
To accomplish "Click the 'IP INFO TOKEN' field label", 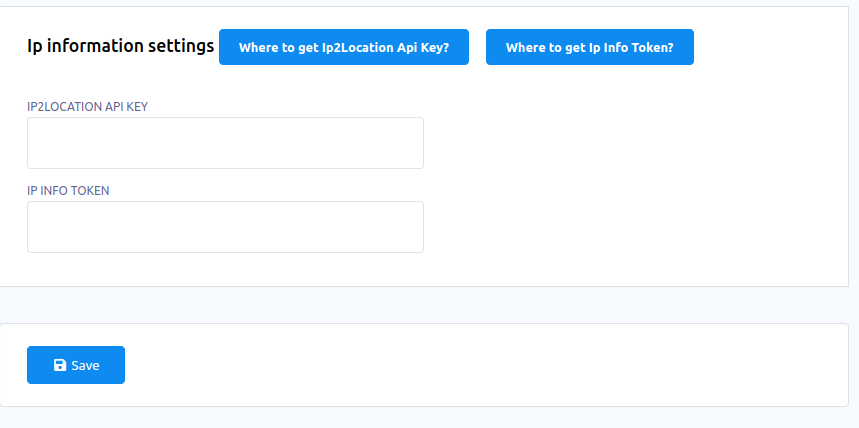I will tap(68, 189).
